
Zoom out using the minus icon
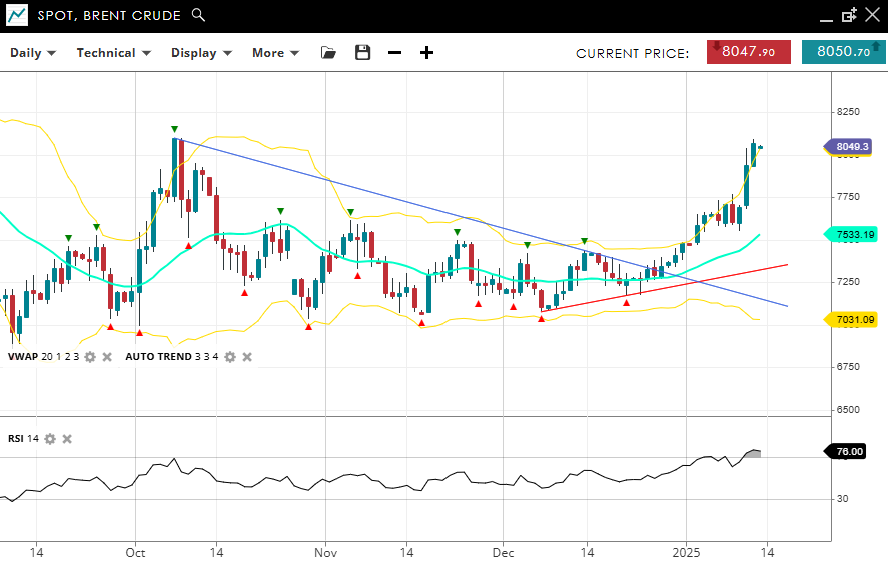[394, 53]
